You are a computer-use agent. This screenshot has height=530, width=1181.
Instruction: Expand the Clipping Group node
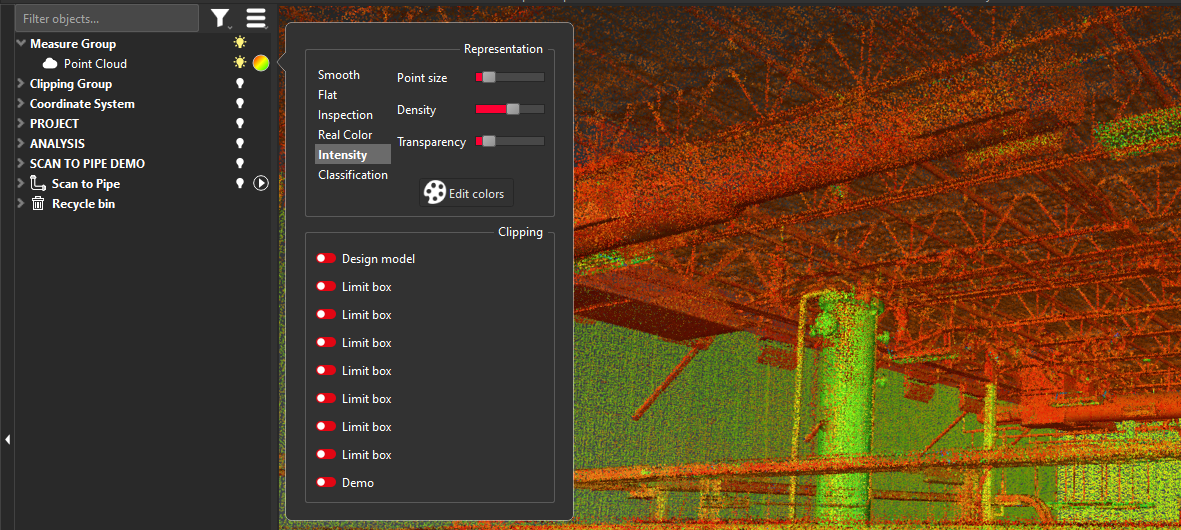pos(21,84)
